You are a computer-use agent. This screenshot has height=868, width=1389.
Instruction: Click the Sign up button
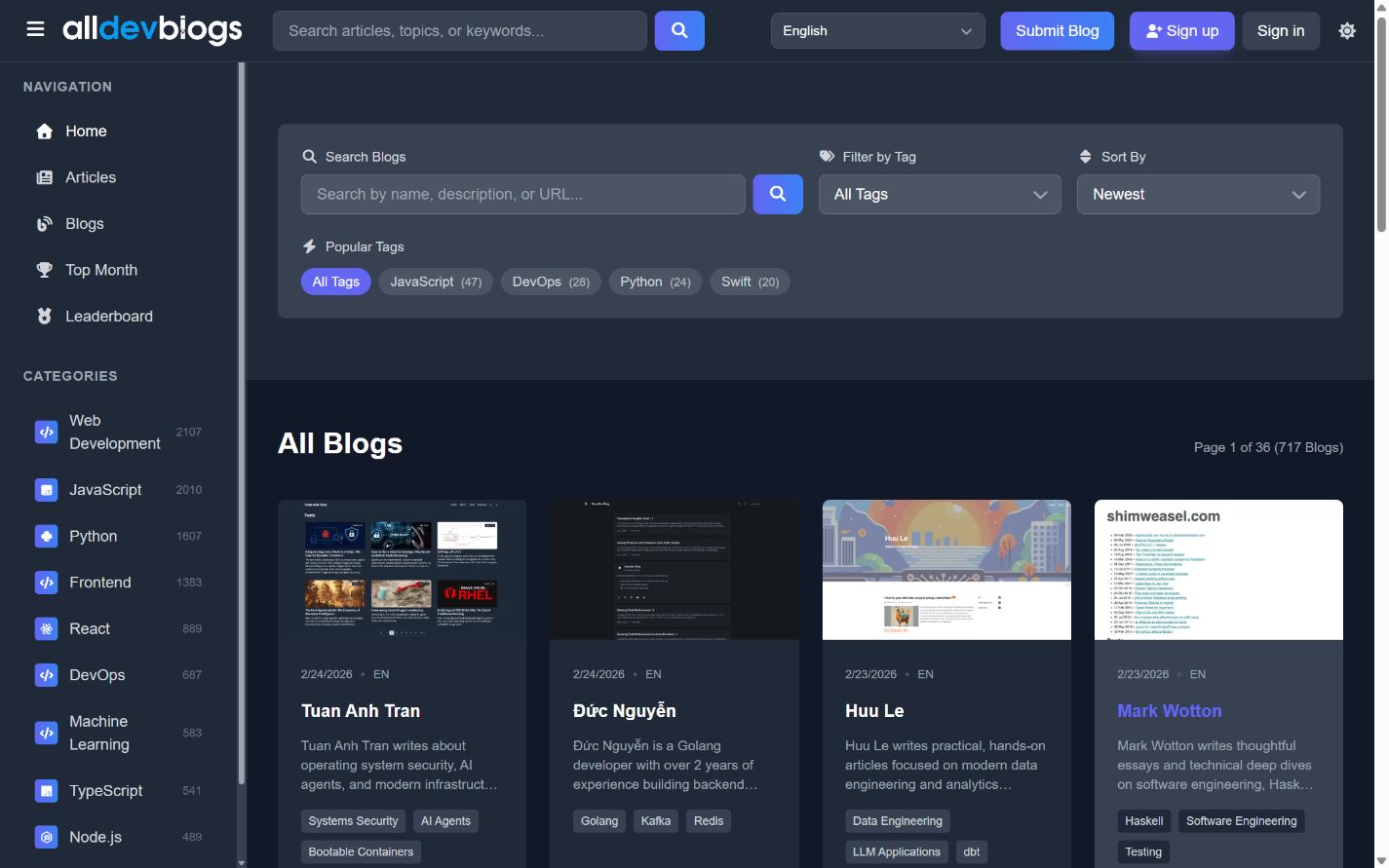click(1181, 31)
